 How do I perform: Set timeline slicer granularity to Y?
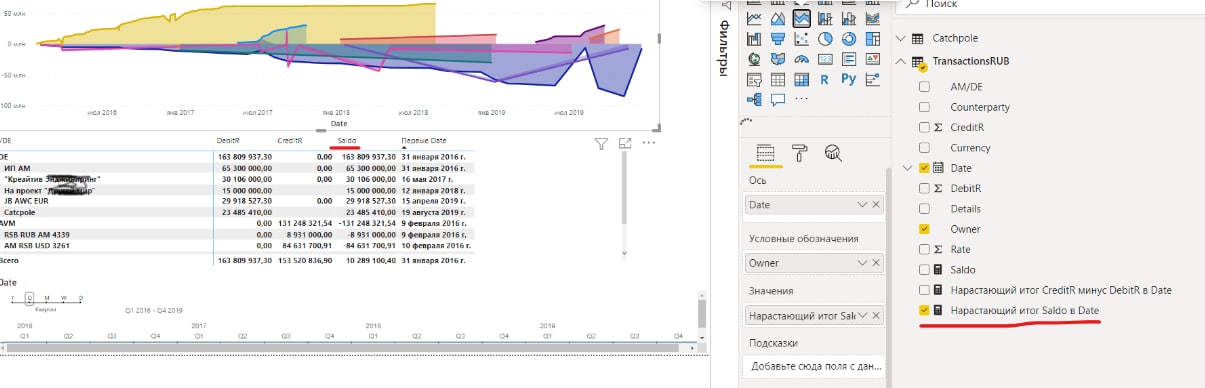(x=13, y=297)
